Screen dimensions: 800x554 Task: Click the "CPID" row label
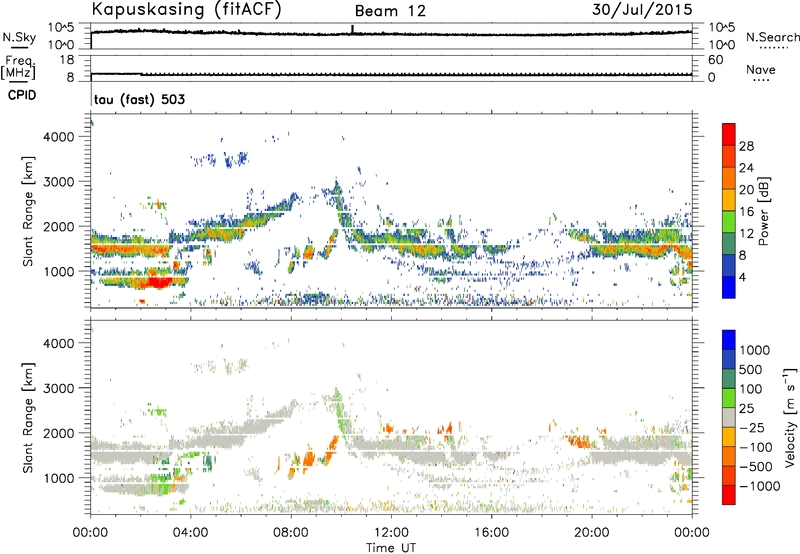click(21, 95)
